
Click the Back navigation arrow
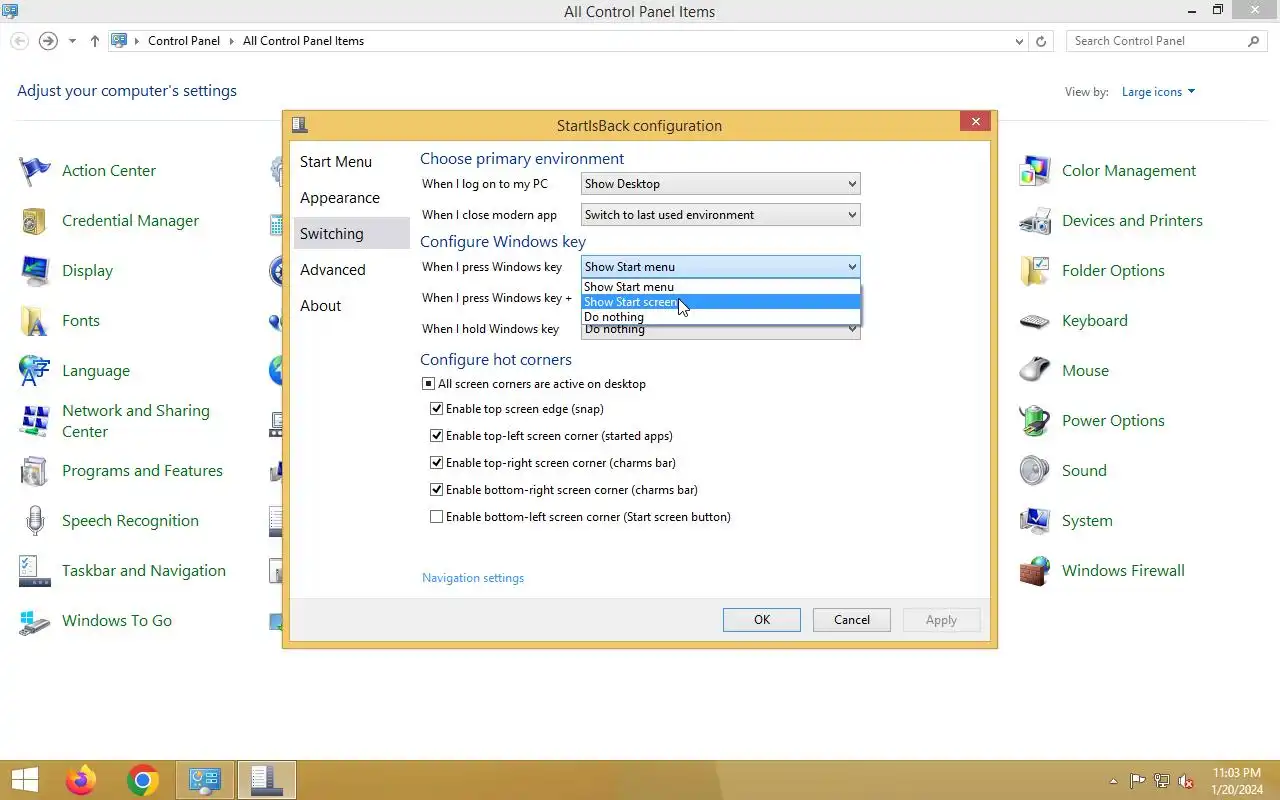[19, 41]
